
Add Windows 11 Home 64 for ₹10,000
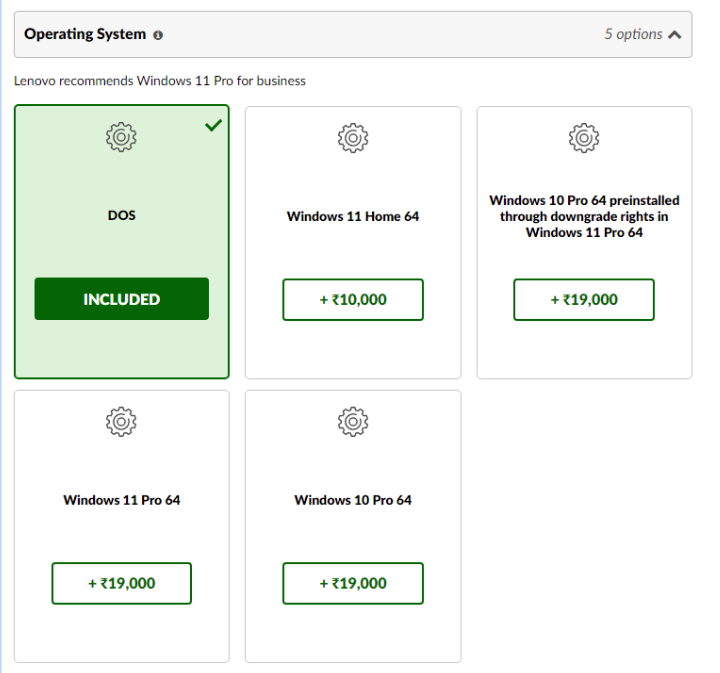click(x=352, y=300)
